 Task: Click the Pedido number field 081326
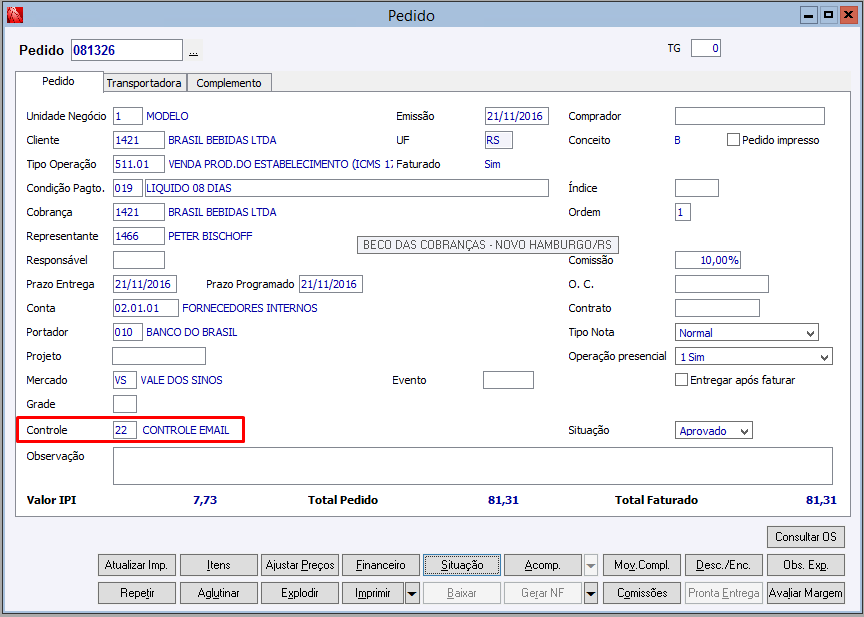pyautogui.click(x=127, y=50)
